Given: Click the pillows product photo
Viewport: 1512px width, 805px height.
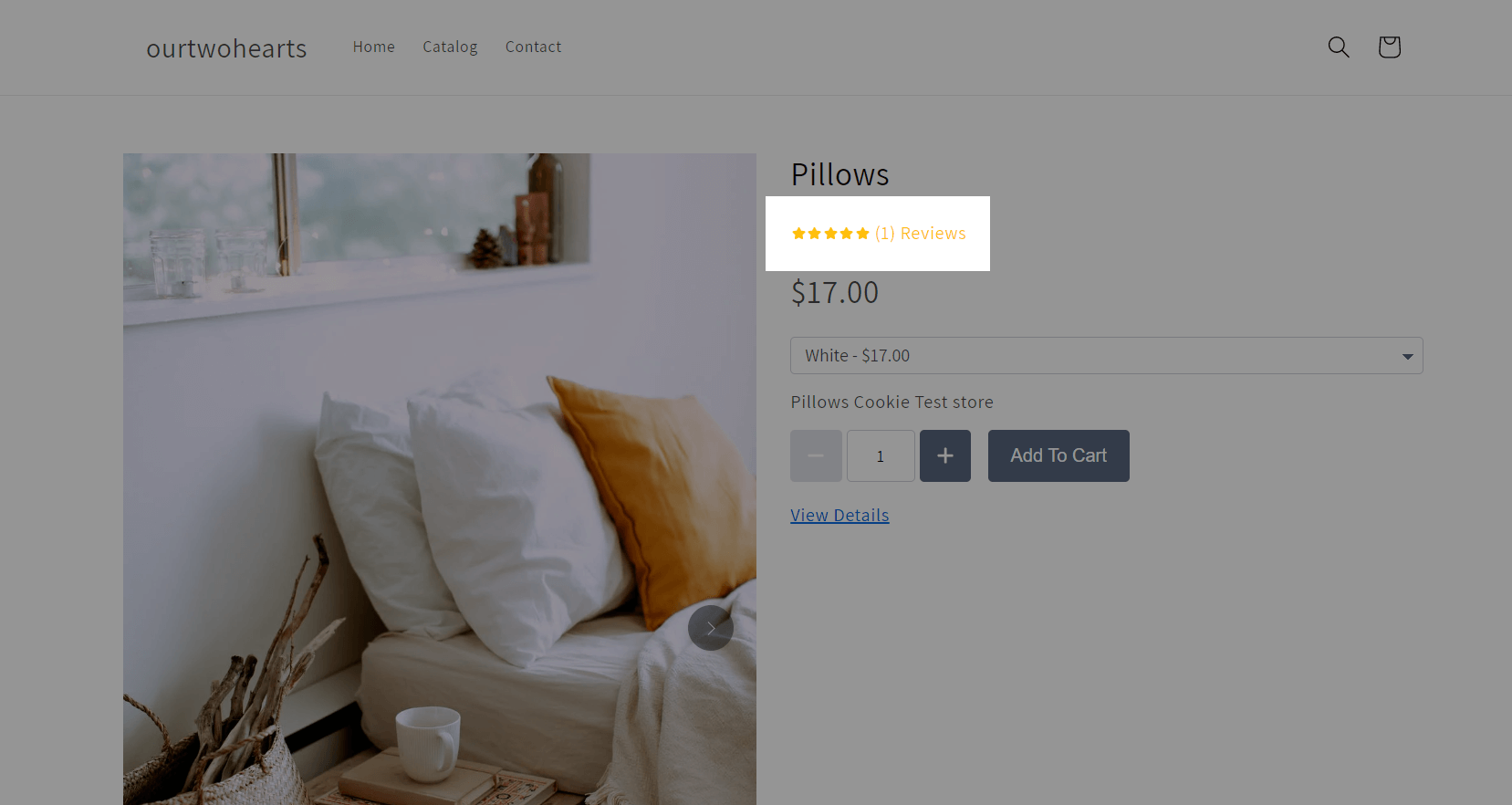Looking at the screenshot, I should point(440,479).
